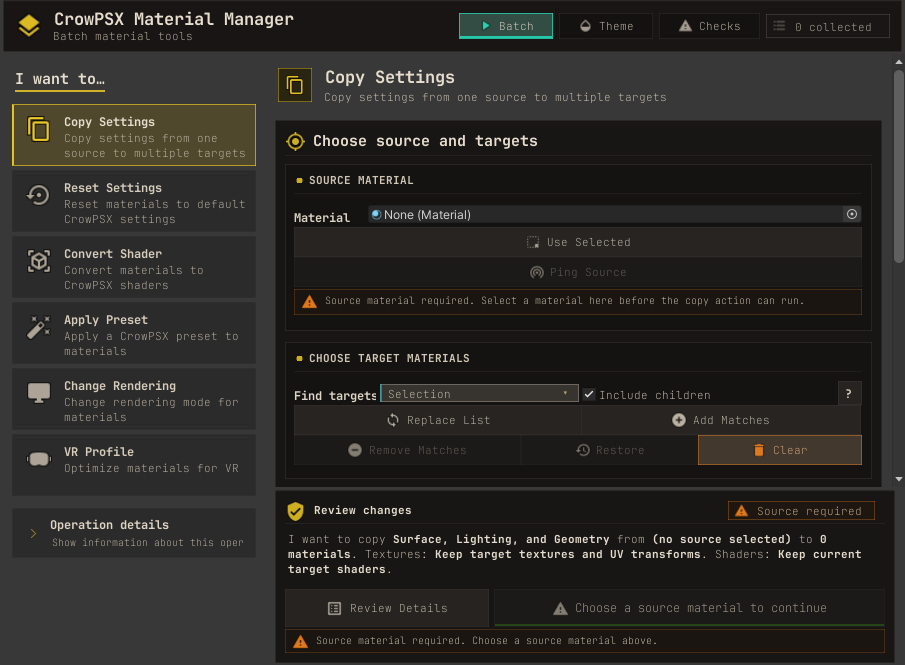The height and width of the screenshot is (665, 905).
Task: Click the Source required status badge
Action: (x=801, y=511)
